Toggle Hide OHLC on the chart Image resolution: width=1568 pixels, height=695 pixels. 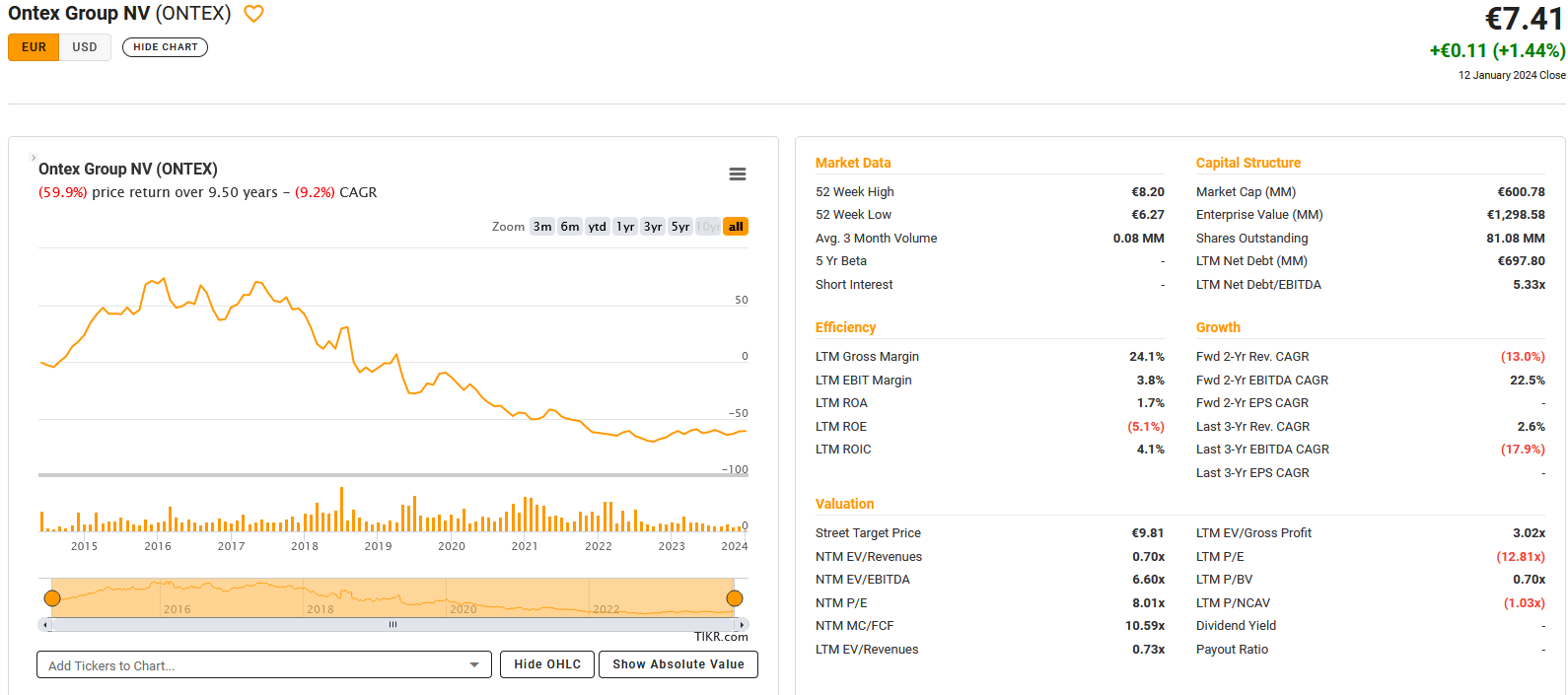point(547,664)
